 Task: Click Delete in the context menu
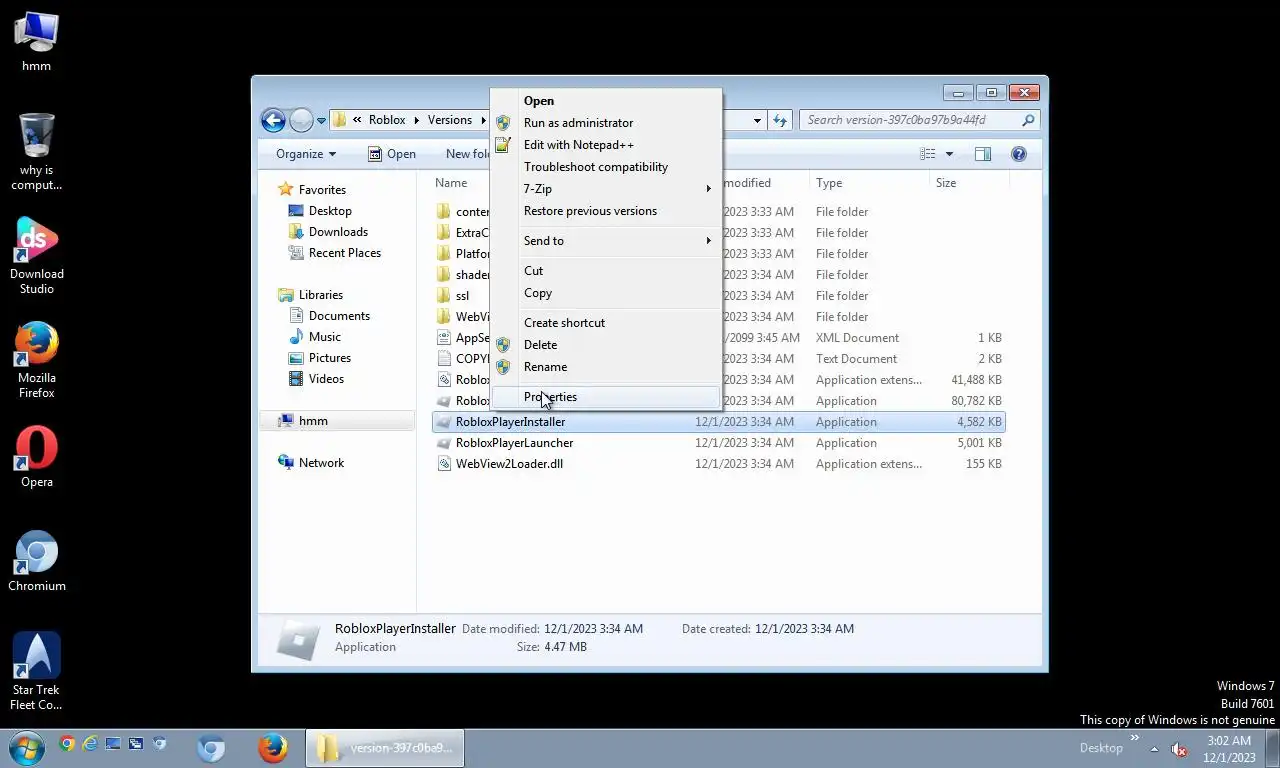pyautogui.click(x=605, y=345)
